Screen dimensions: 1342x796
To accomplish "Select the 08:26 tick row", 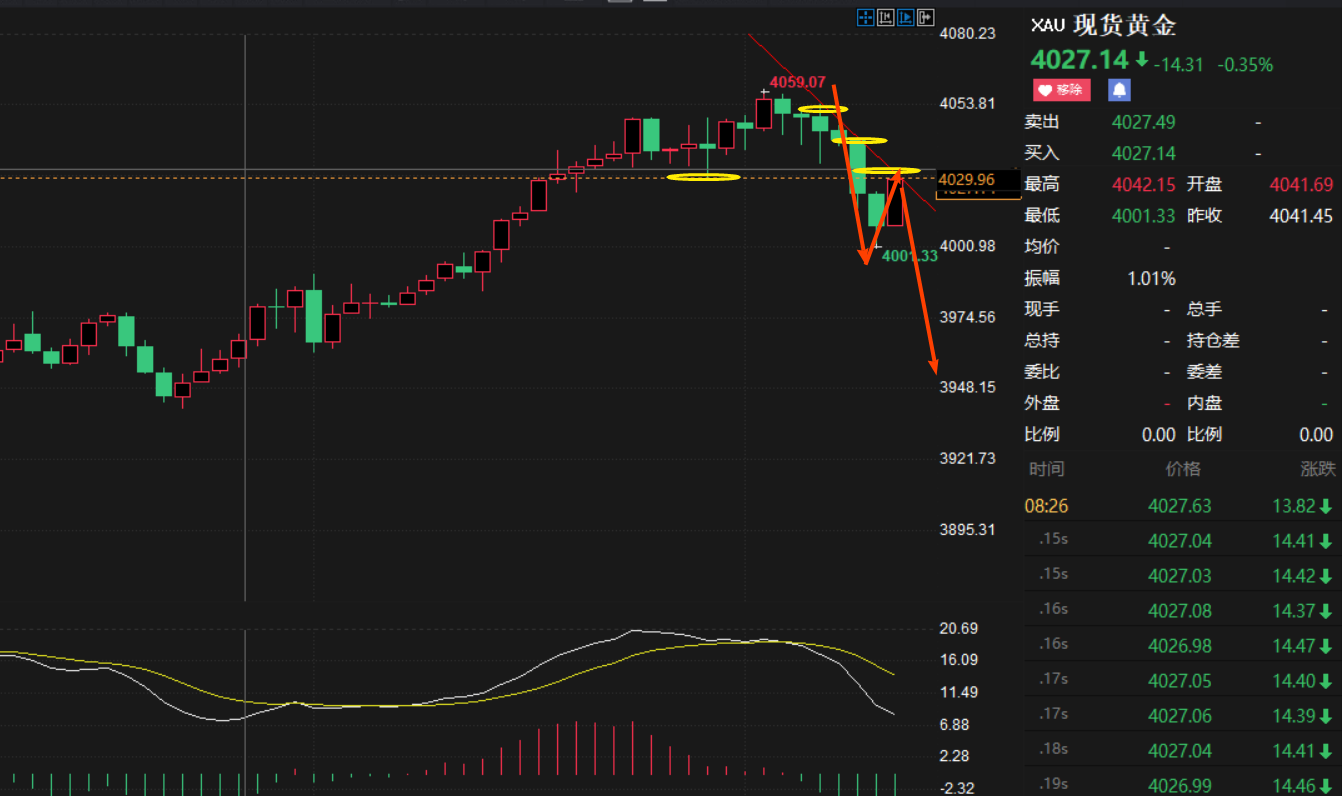I will [x=1182, y=506].
